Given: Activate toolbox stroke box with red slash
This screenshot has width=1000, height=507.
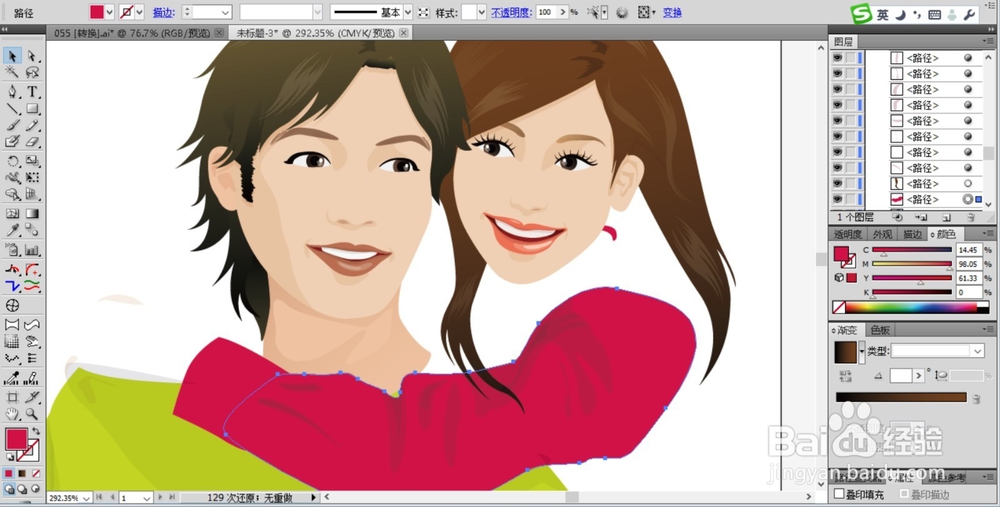Looking at the screenshot, I should (x=27, y=451).
